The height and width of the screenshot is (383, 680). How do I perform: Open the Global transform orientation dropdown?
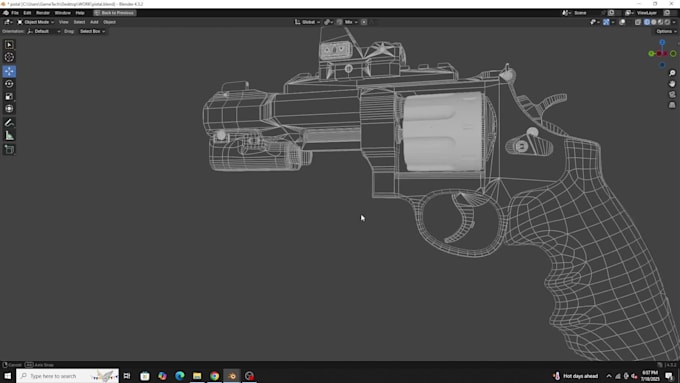(307, 22)
